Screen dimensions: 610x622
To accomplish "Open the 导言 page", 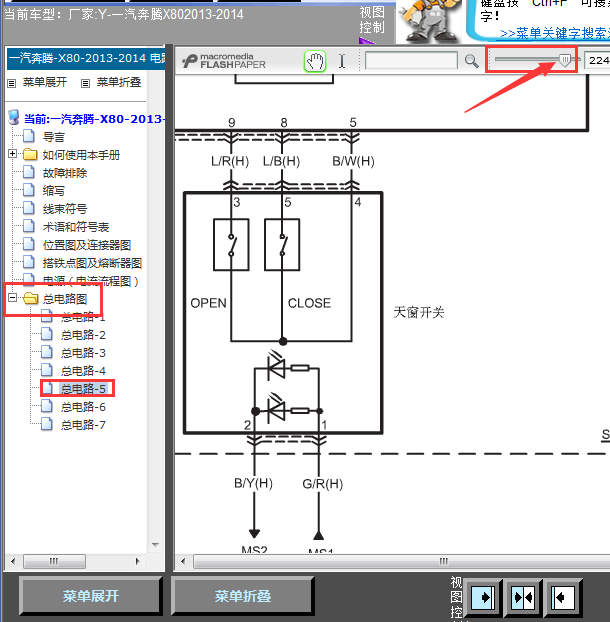I will pos(54,137).
